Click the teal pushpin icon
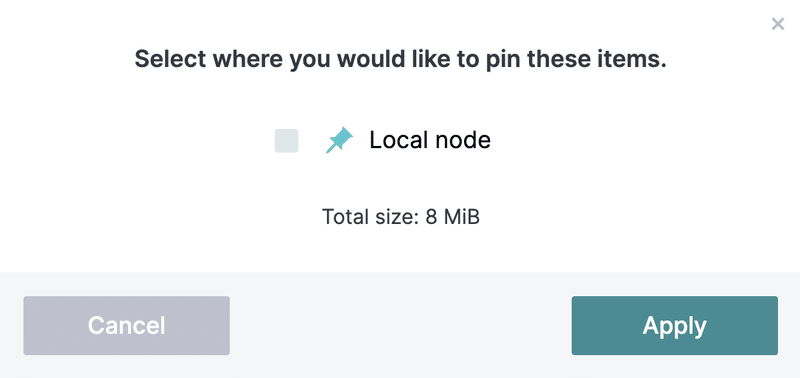800x378 pixels. pos(339,140)
